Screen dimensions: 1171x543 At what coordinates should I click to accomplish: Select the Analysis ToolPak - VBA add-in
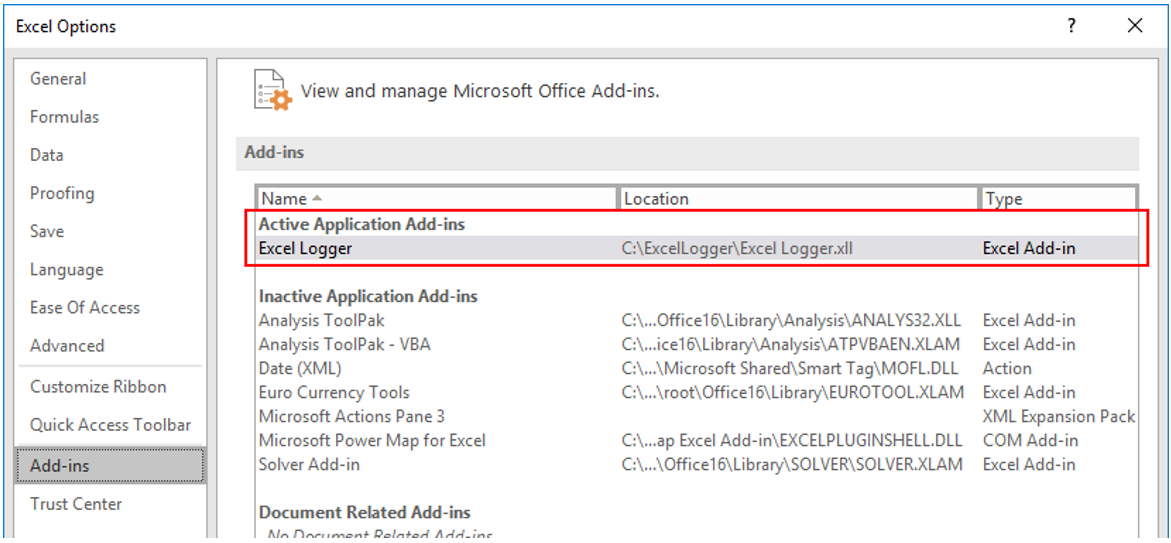[345, 344]
